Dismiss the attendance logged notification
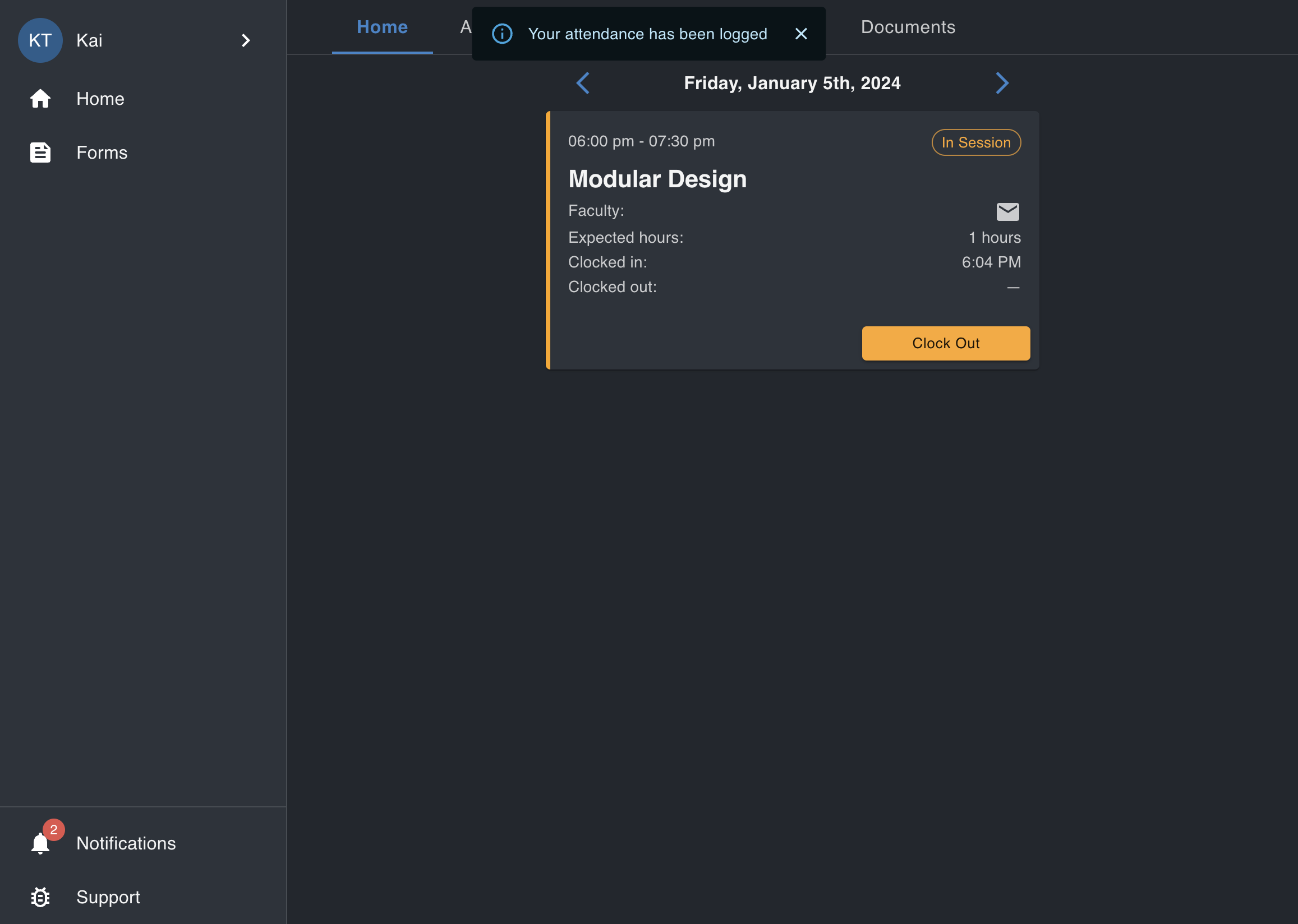Viewport: 1298px width, 924px height. [800, 34]
